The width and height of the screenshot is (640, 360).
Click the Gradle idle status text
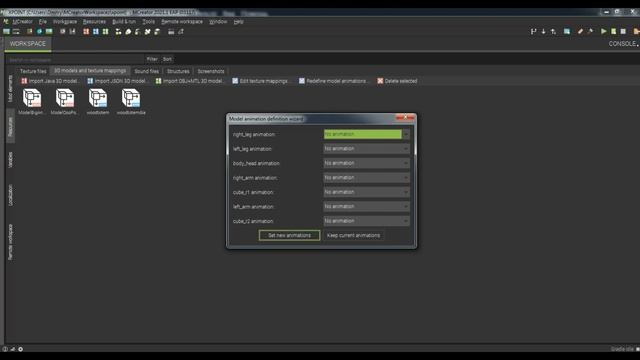tap(622, 349)
